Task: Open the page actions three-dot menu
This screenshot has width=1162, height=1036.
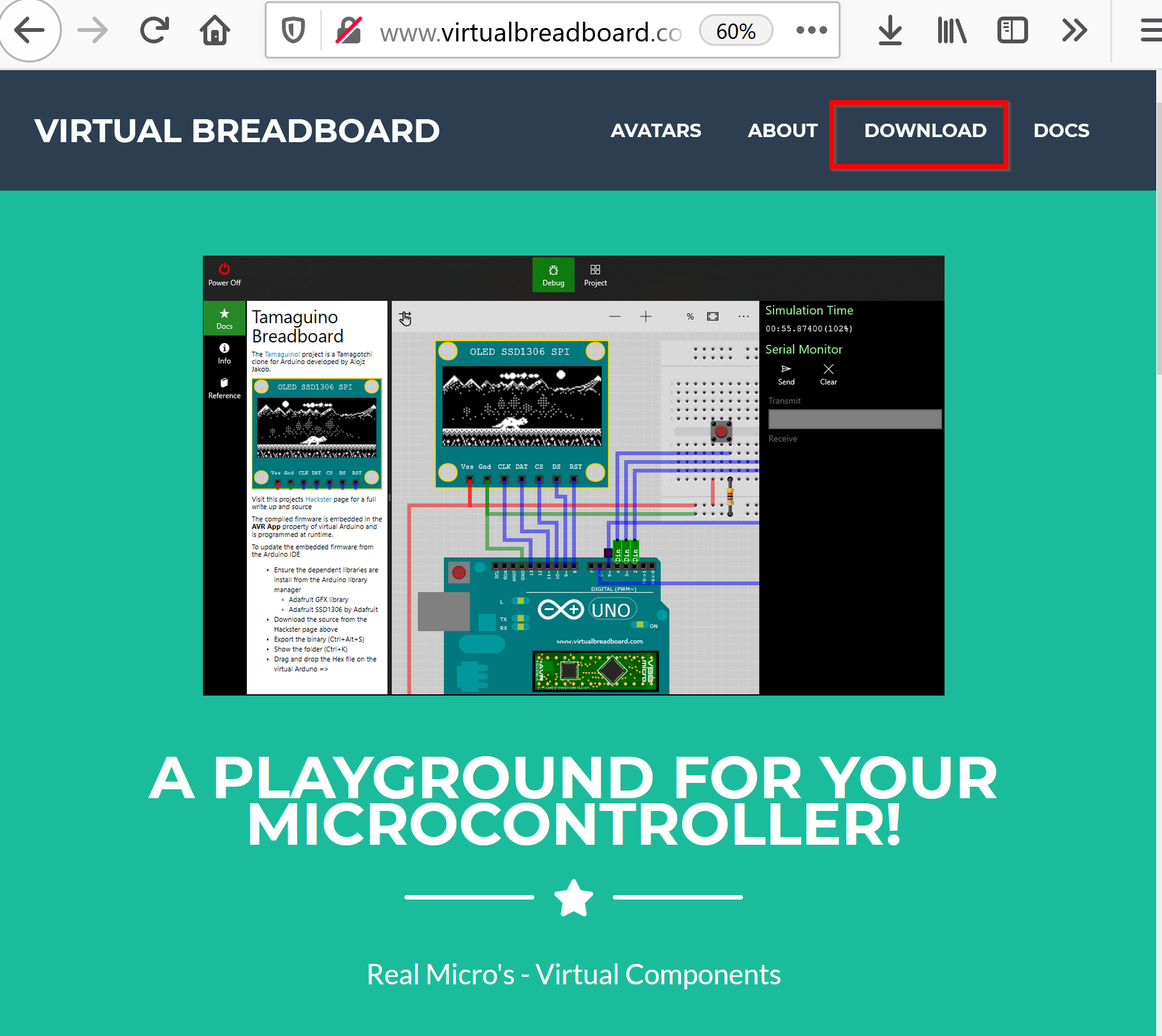Action: tap(811, 30)
